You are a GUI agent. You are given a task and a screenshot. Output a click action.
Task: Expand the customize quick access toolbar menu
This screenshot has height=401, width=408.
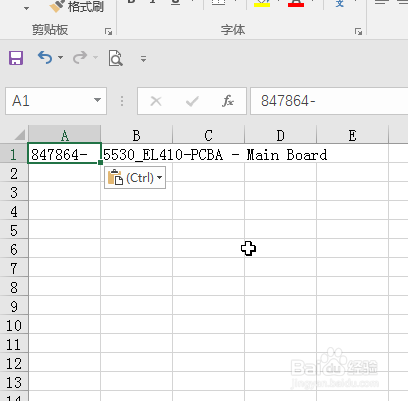tap(143, 59)
